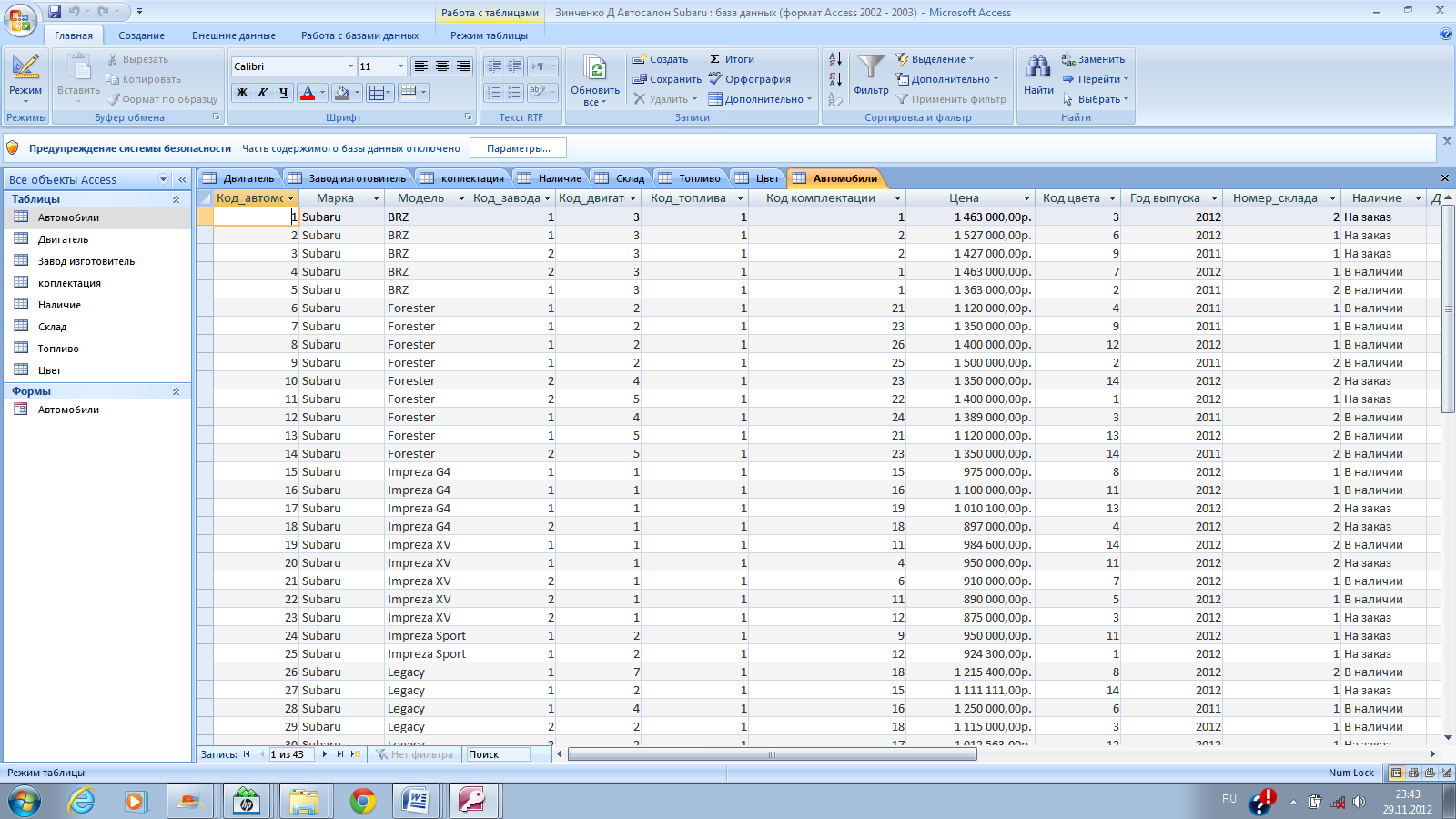Viewport: 1456px width, 819px height.
Task: Align text right in ribbon
Action: pyautogui.click(x=462, y=66)
